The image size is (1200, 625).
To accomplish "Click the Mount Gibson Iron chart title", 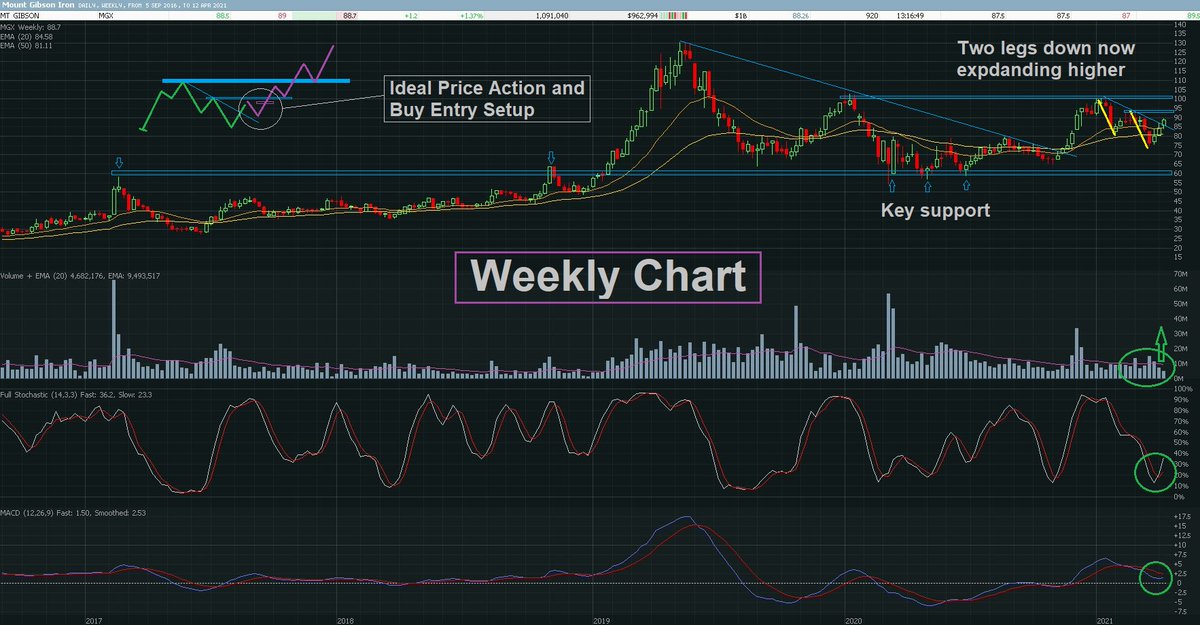I will (x=39, y=6).
